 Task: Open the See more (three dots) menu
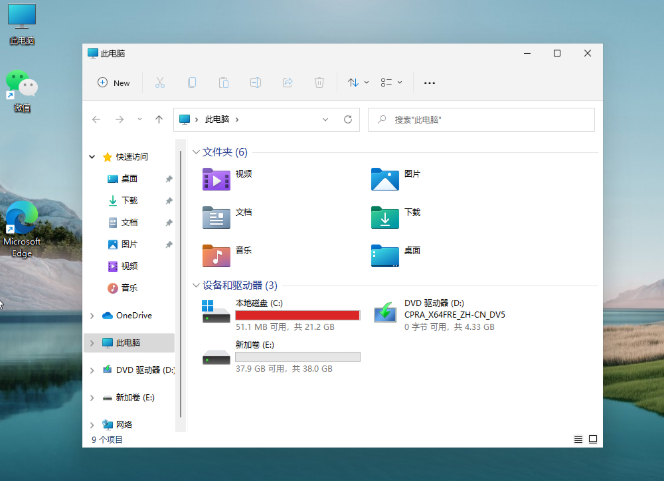[430, 83]
